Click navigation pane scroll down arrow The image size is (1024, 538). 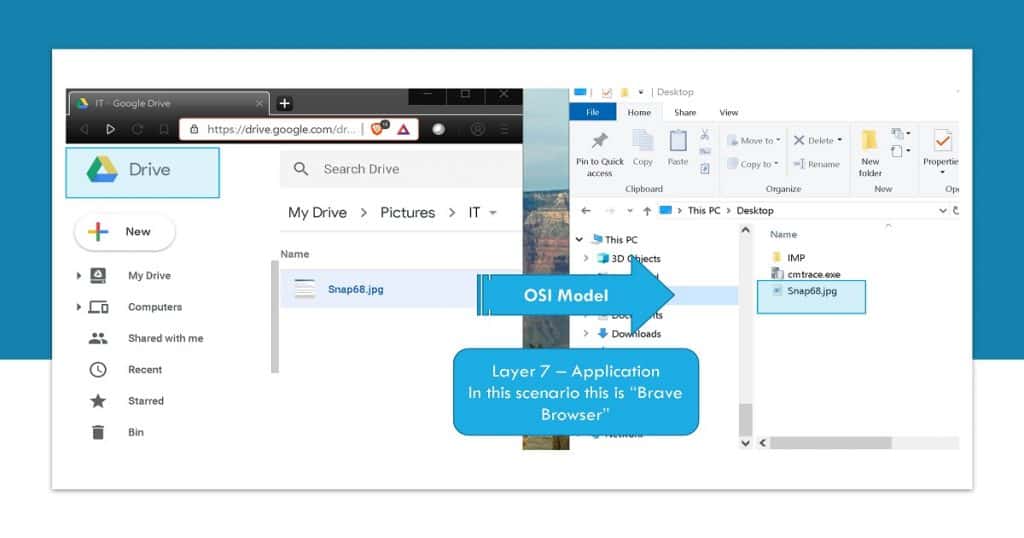coord(745,443)
